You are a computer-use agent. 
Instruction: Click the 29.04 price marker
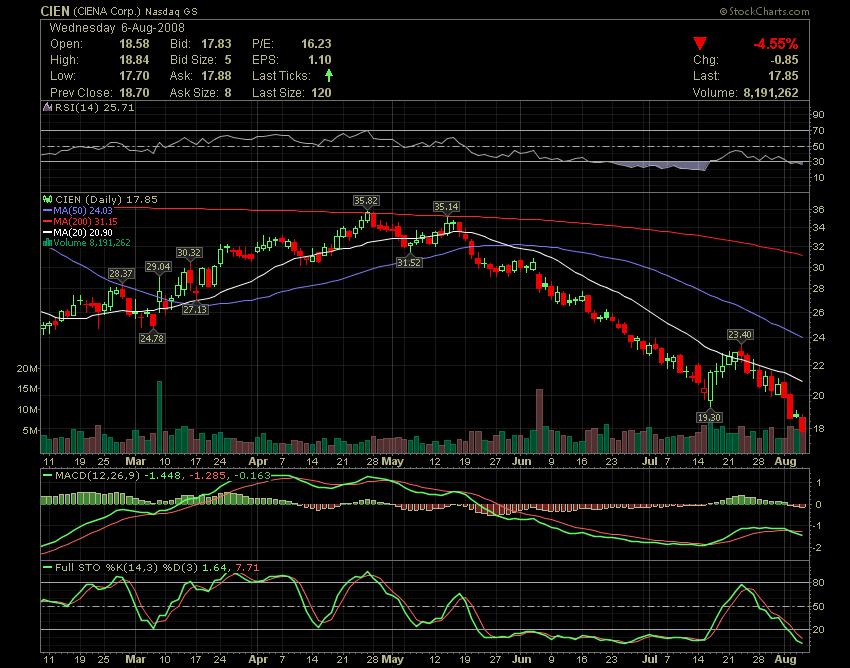point(158,266)
